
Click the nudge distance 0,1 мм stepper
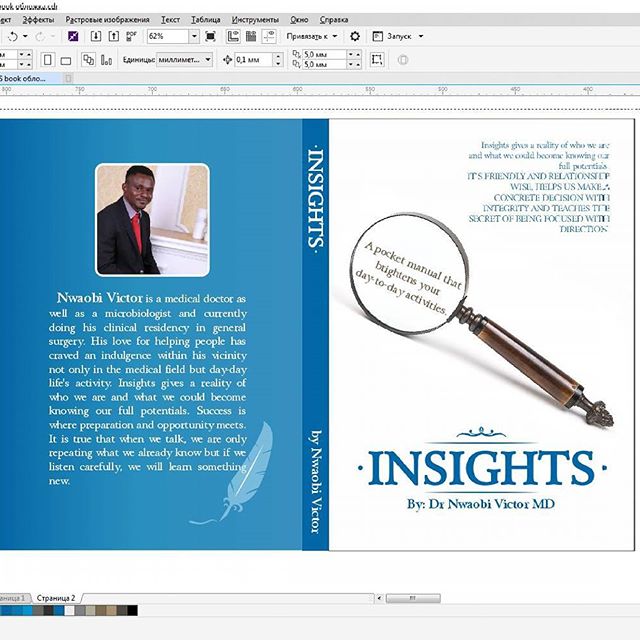pyautogui.click(x=278, y=60)
